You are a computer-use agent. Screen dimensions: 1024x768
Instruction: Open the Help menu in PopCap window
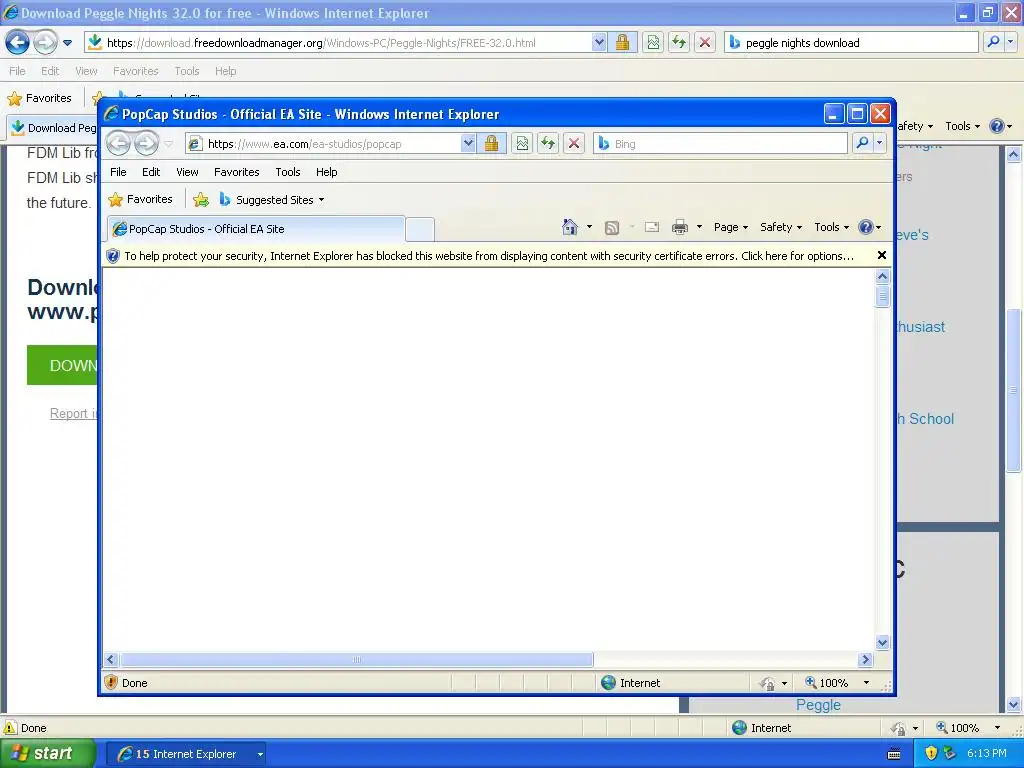(x=327, y=172)
